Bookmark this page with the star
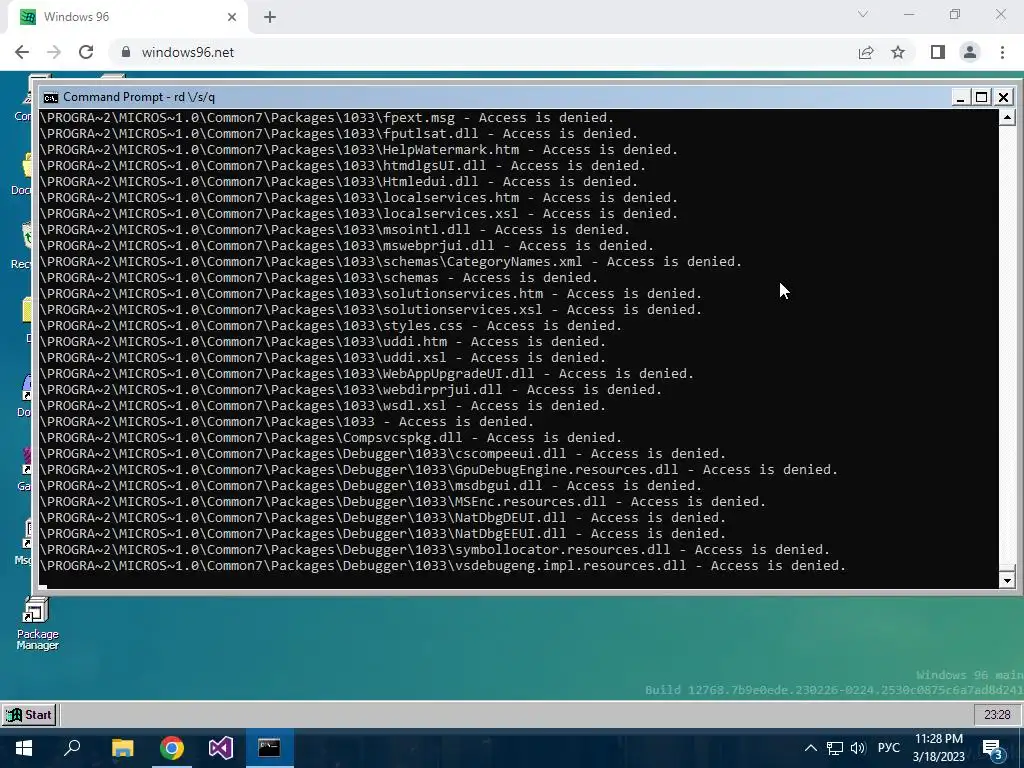The height and width of the screenshot is (768, 1024). point(898,52)
